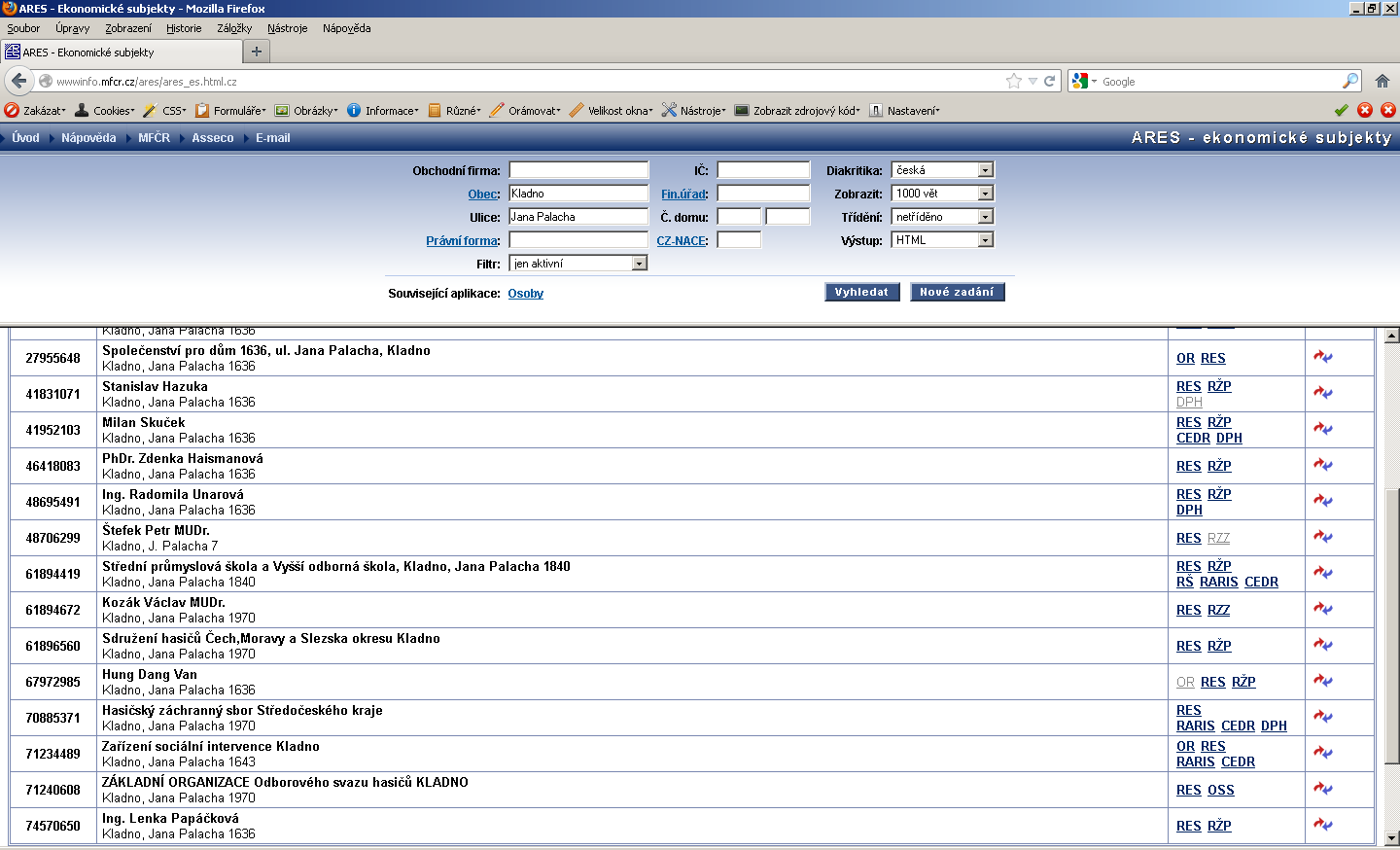Click the green checkmark validation icon

[1342, 110]
